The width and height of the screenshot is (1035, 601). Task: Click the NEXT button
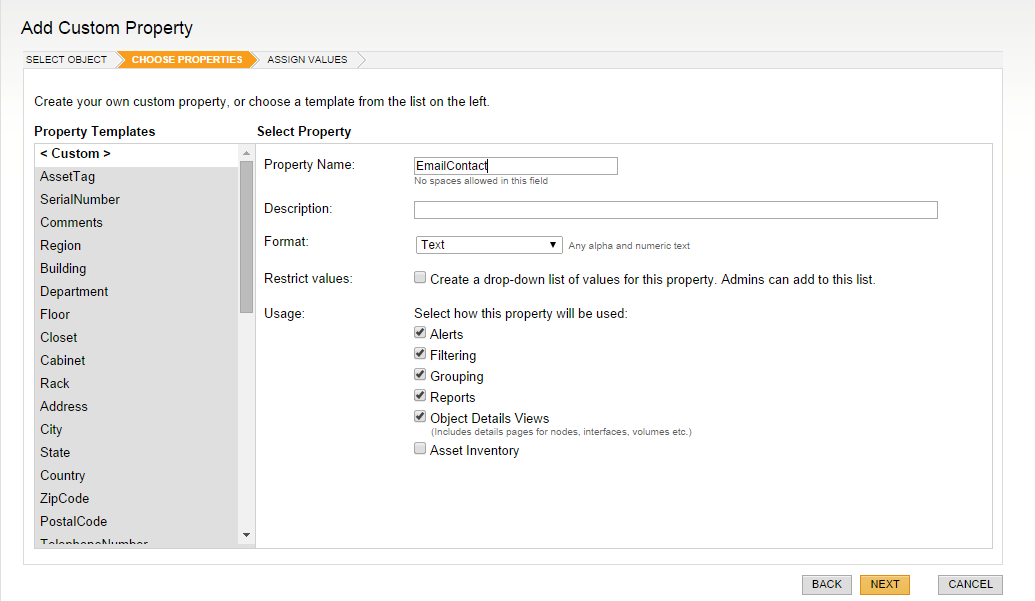(884, 584)
